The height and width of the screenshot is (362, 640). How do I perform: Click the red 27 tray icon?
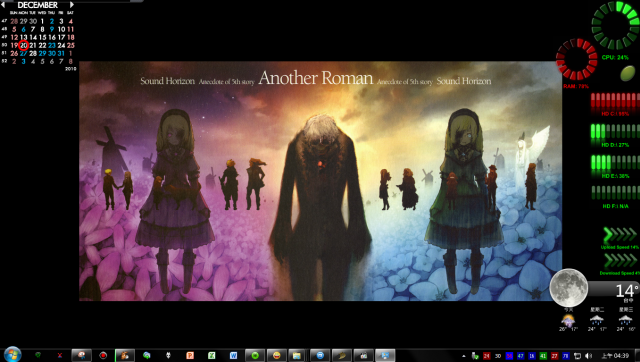(554, 356)
